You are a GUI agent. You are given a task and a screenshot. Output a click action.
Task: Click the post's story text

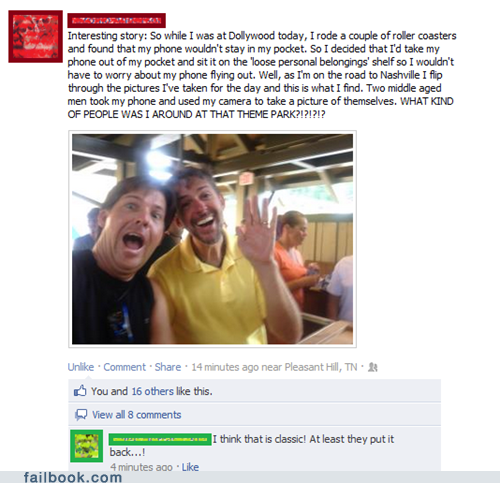[x=262, y=75]
